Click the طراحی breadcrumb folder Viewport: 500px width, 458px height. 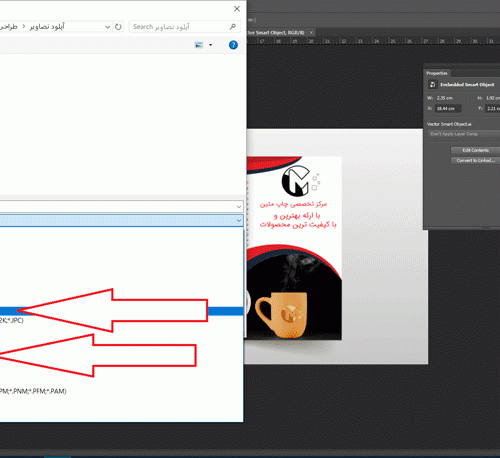[9, 26]
